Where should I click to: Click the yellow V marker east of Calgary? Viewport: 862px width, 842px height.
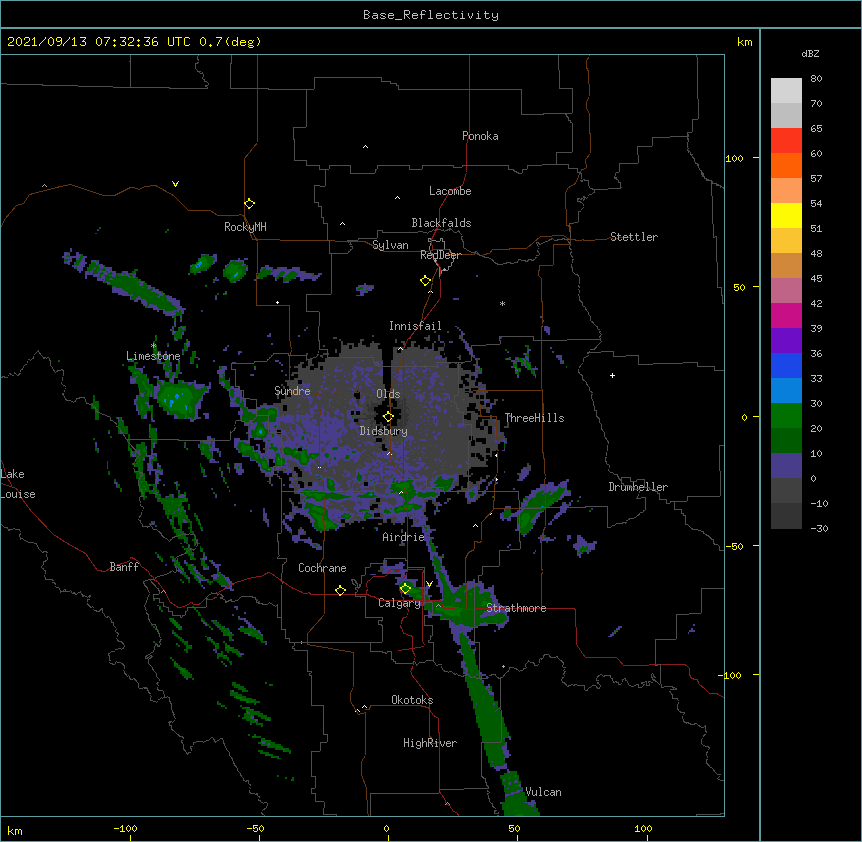click(x=429, y=584)
